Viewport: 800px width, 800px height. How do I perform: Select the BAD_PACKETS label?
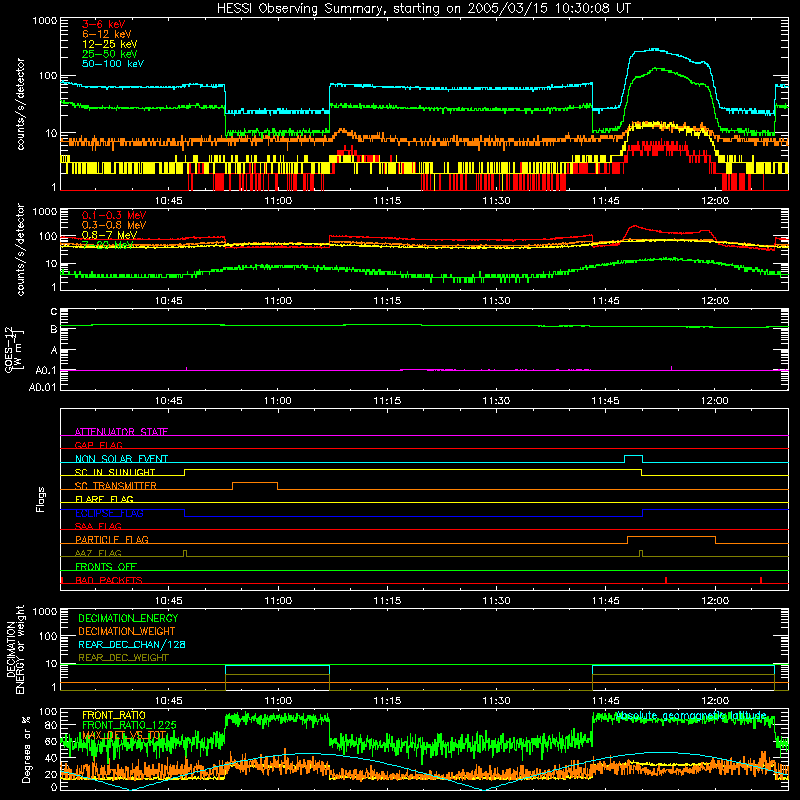pos(109,580)
